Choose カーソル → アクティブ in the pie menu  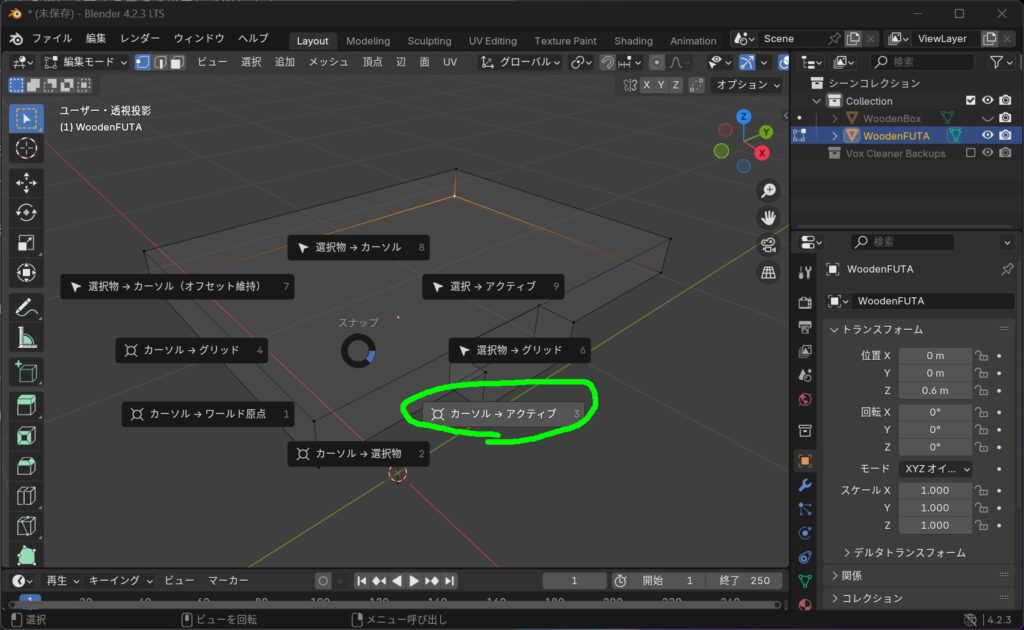(504, 413)
